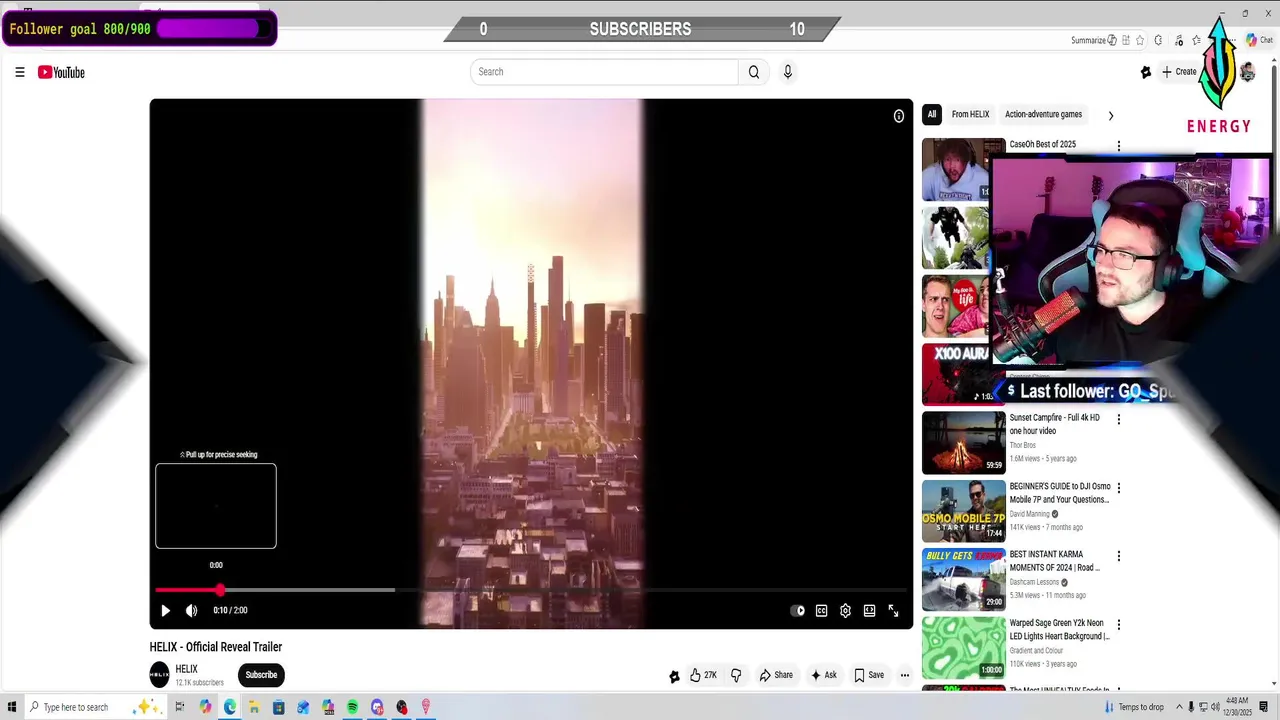Open the media control music icon
The image size is (1280, 720).
1178,40
